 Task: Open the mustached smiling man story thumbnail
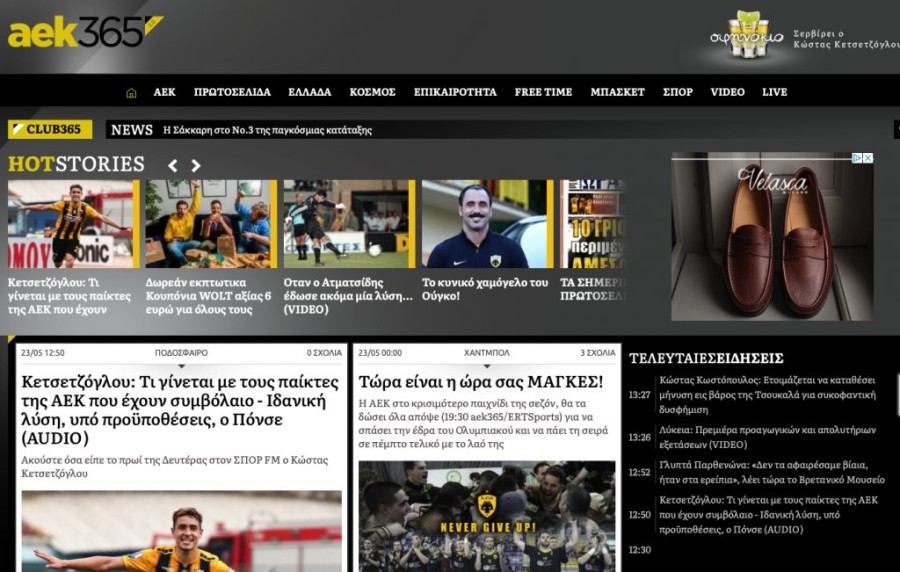(x=487, y=224)
